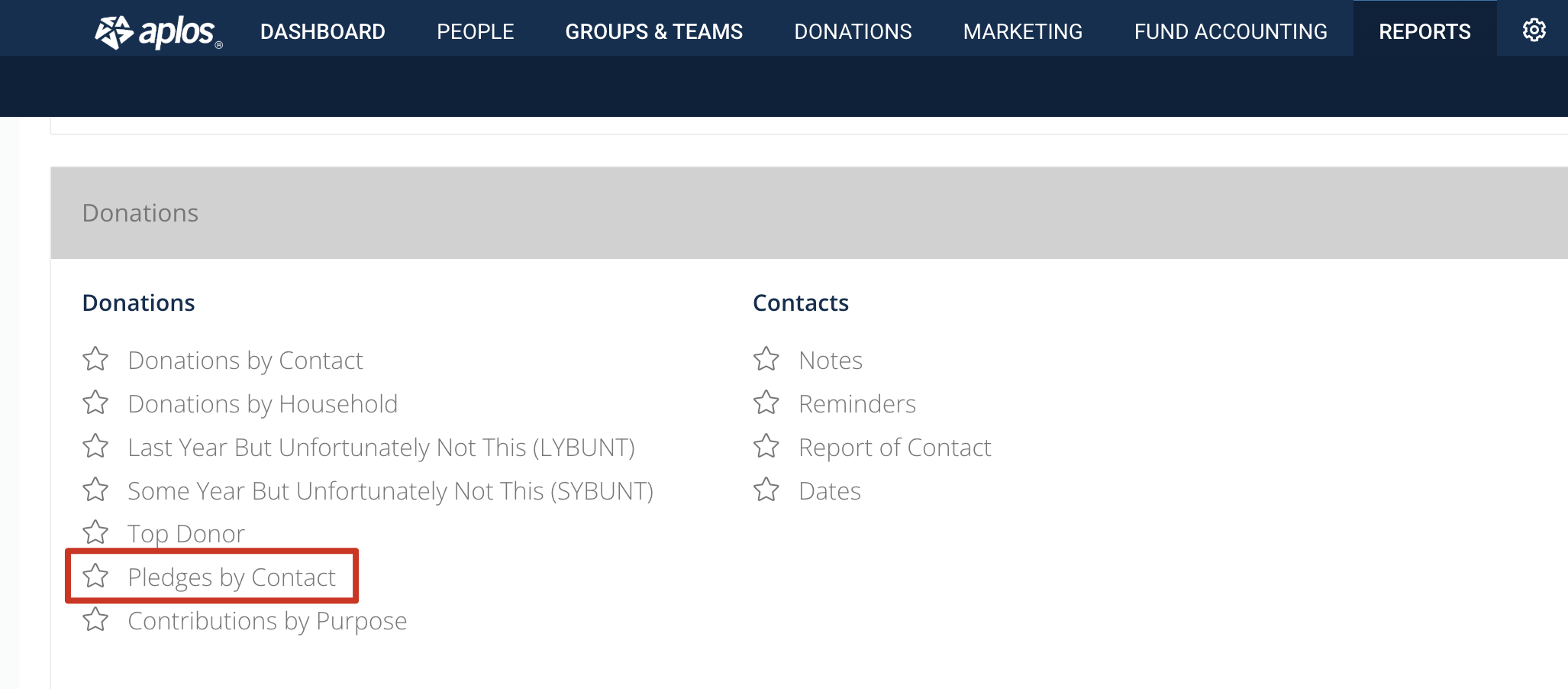The image size is (1568, 689).
Task: Open the settings gear icon
Action: tap(1534, 31)
